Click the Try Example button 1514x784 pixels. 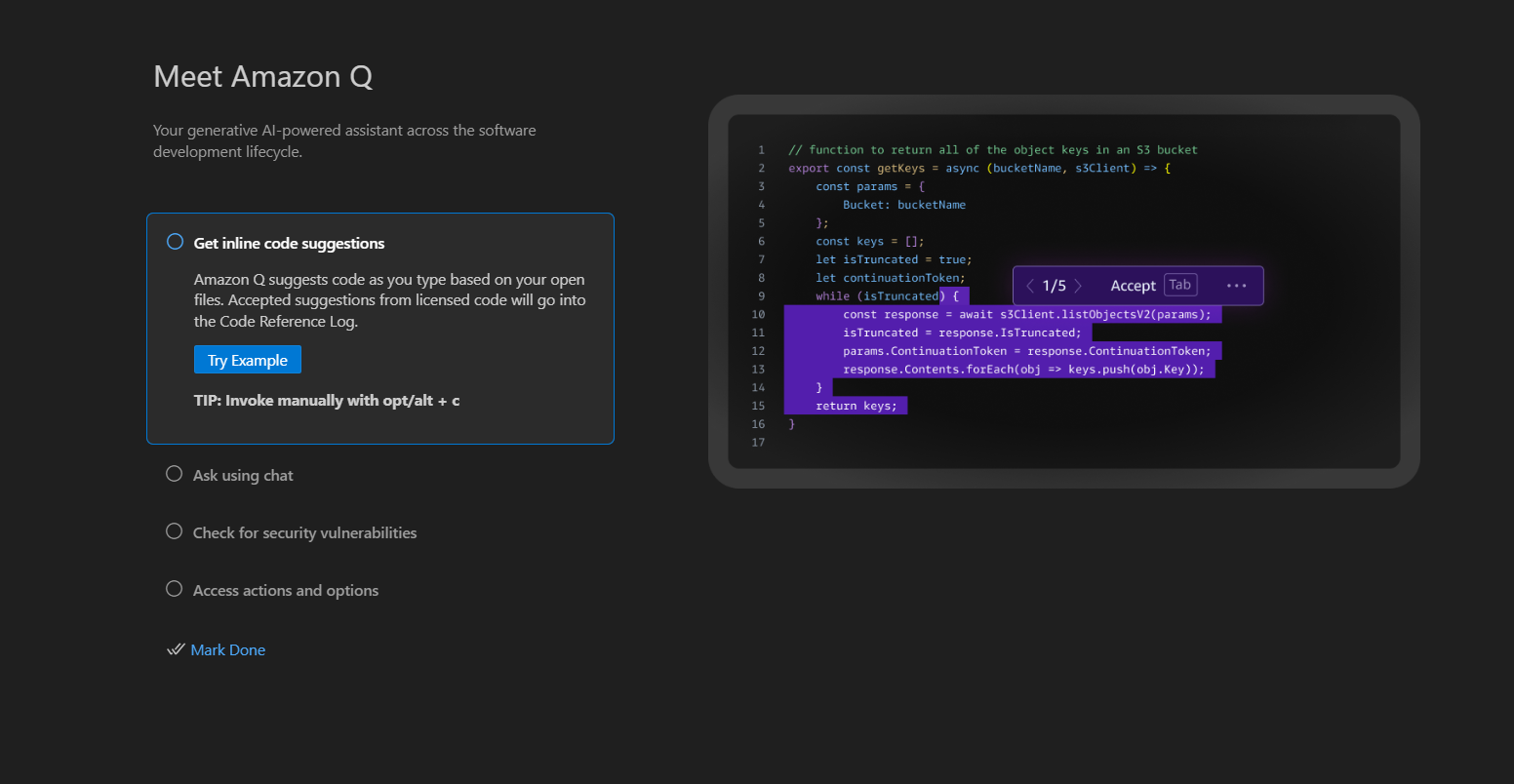pyautogui.click(x=248, y=360)
